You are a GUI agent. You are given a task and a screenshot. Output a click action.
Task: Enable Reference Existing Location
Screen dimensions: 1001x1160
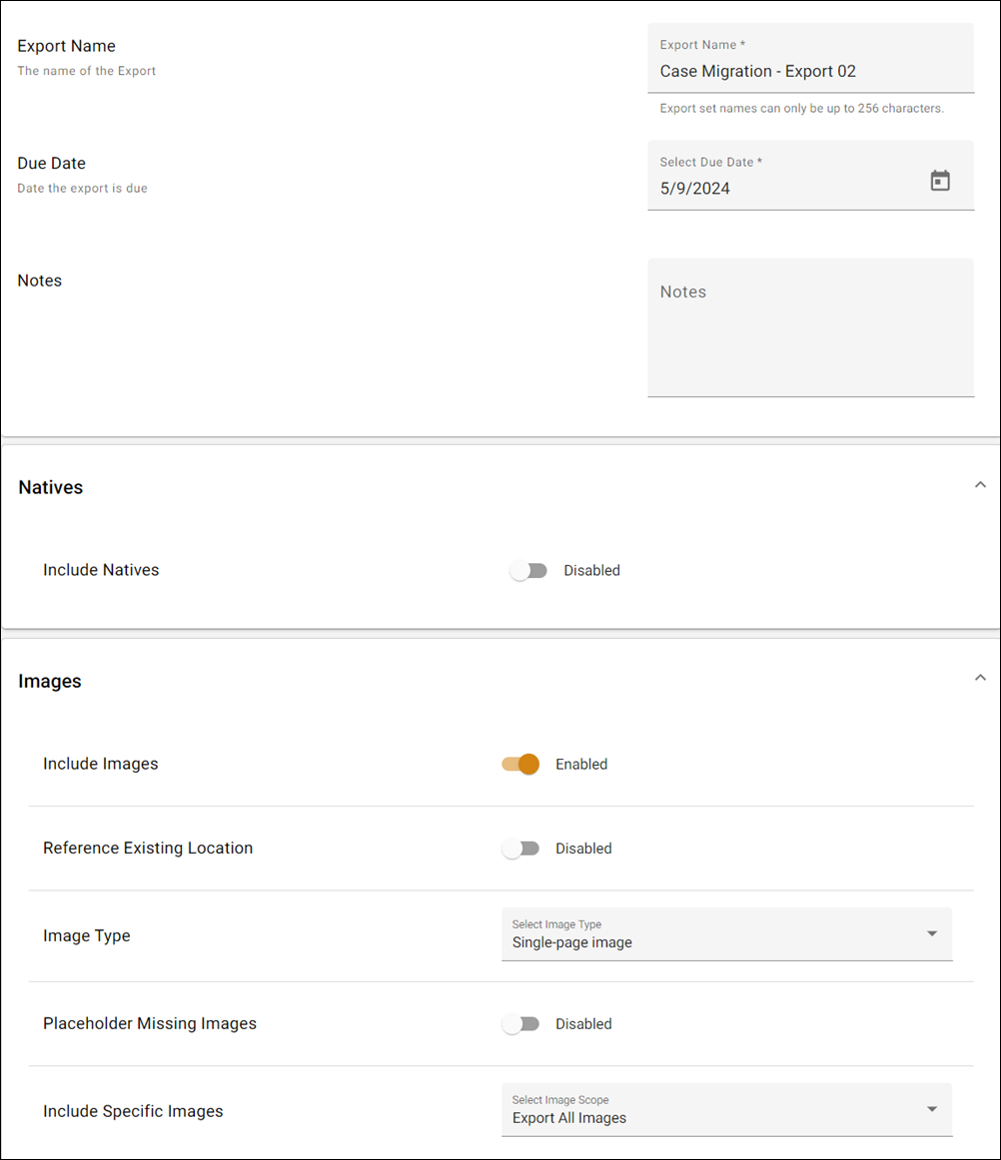click(521, 848)
